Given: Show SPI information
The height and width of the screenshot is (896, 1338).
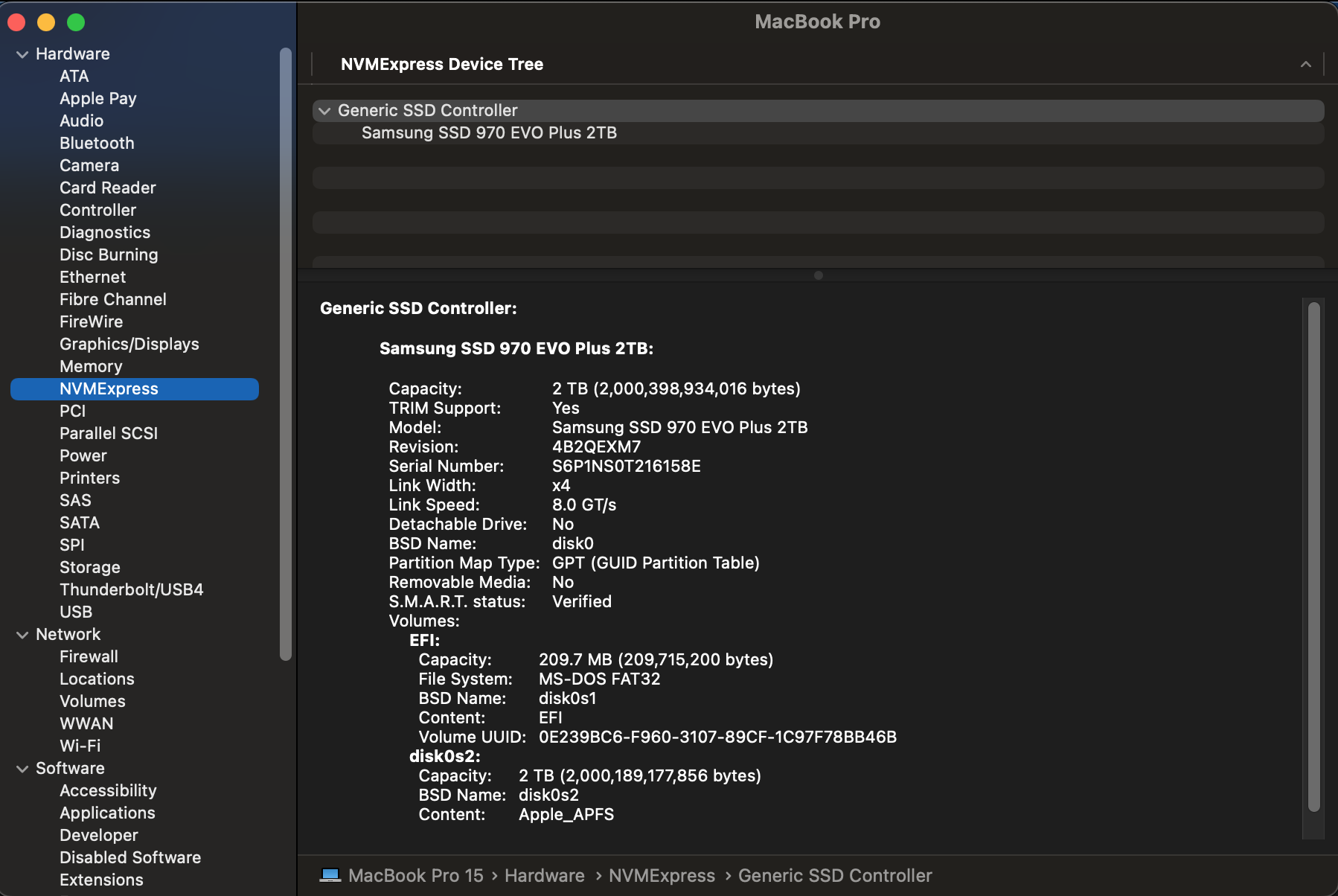Looking at the screenshot, I should pos(72,545).
